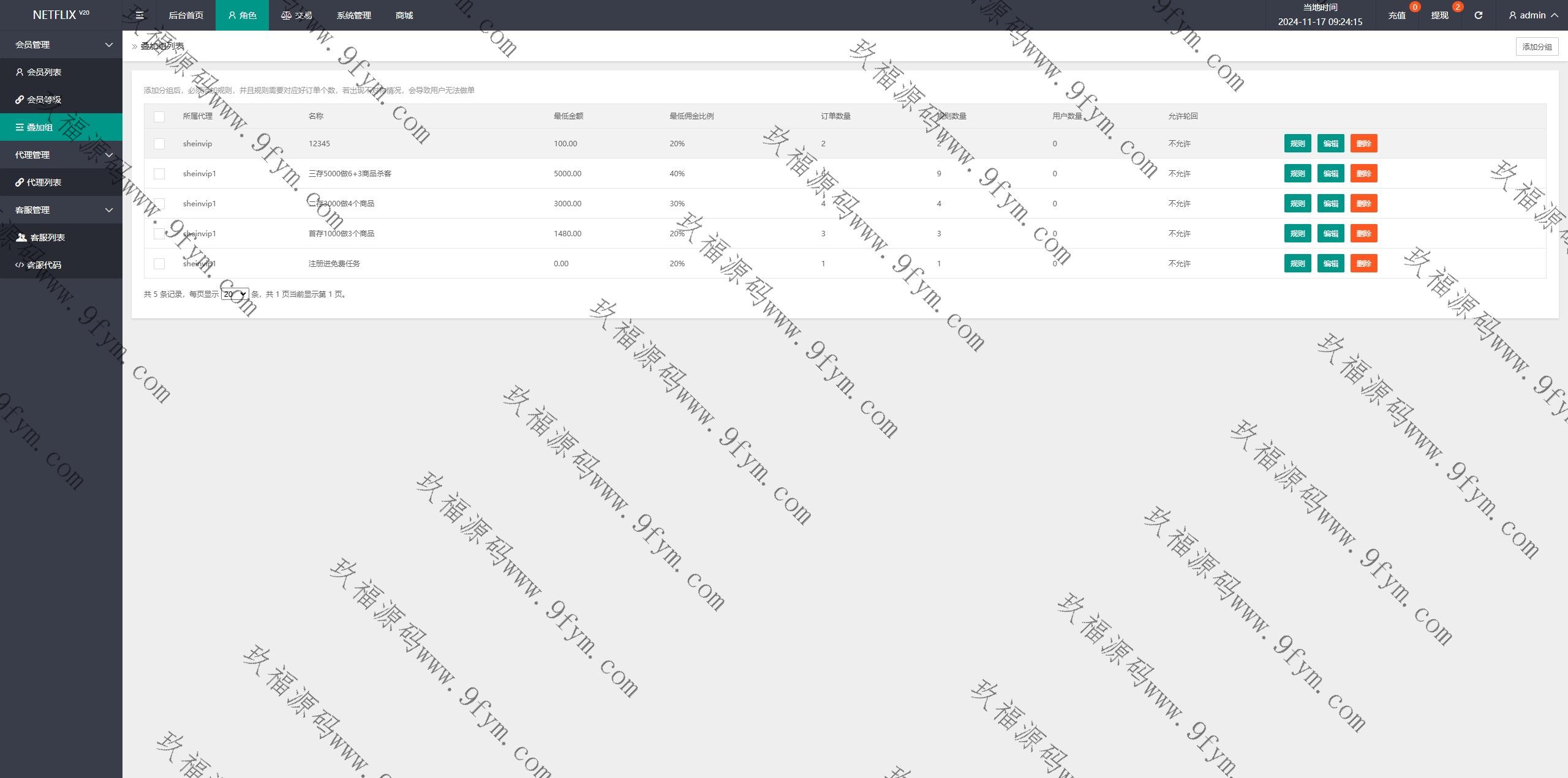1568x778 pixels.
Task: Open 客服代码 sidebar item
Action: (x=43, y=265)
